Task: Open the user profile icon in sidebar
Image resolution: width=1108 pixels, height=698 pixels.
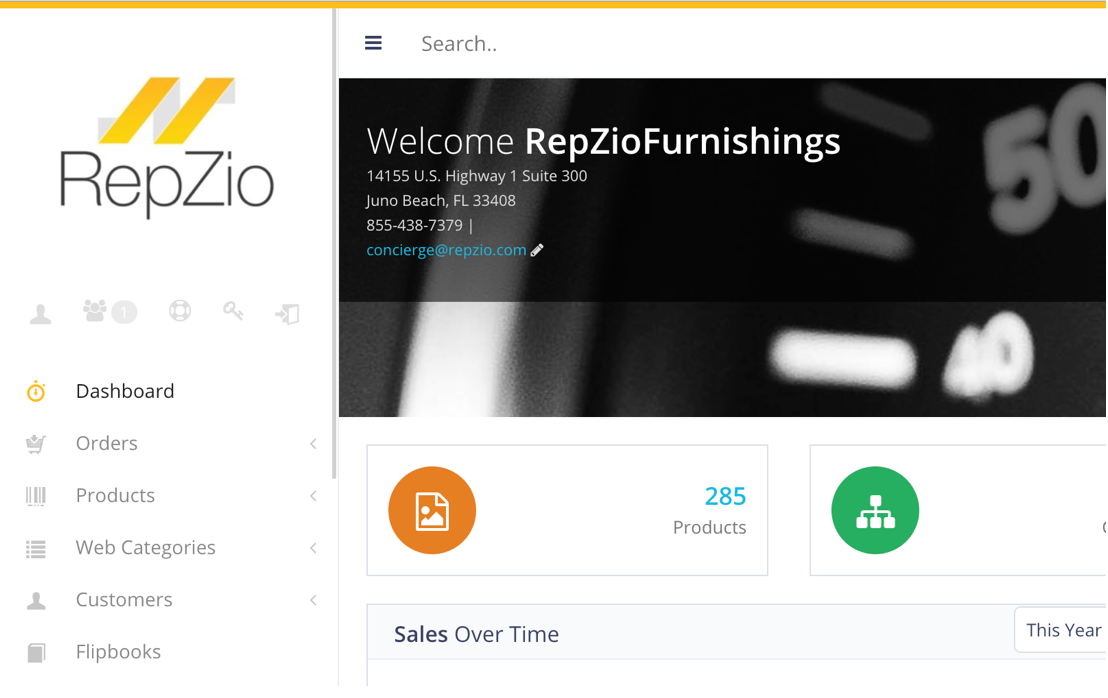Action: click(40, 313)
